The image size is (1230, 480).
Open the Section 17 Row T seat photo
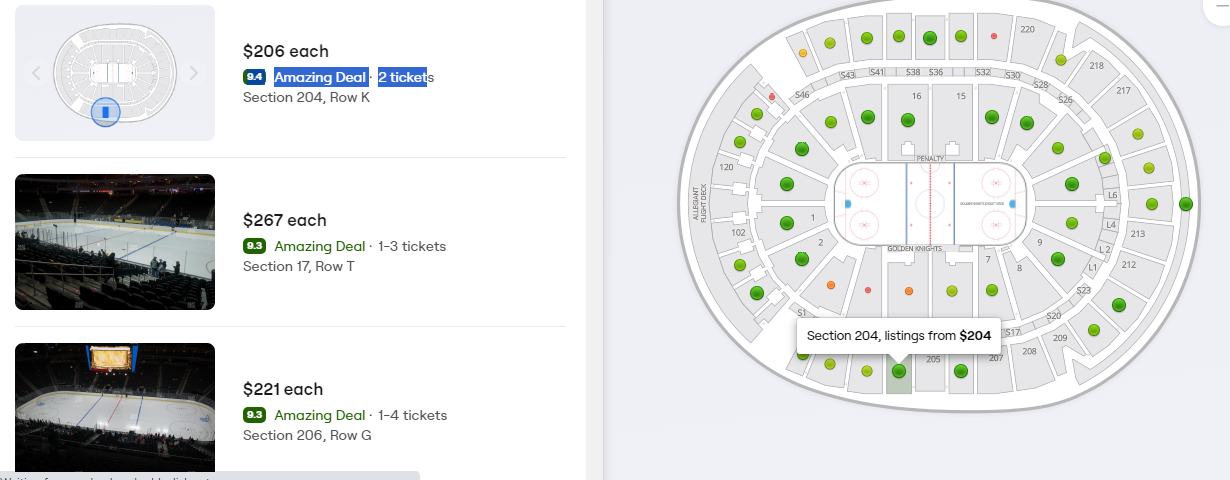pos(115,242)
